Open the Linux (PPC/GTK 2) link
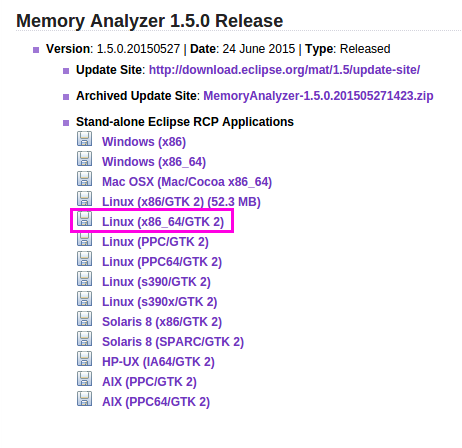This screenshot has height=448, width=462. (155, 242)
